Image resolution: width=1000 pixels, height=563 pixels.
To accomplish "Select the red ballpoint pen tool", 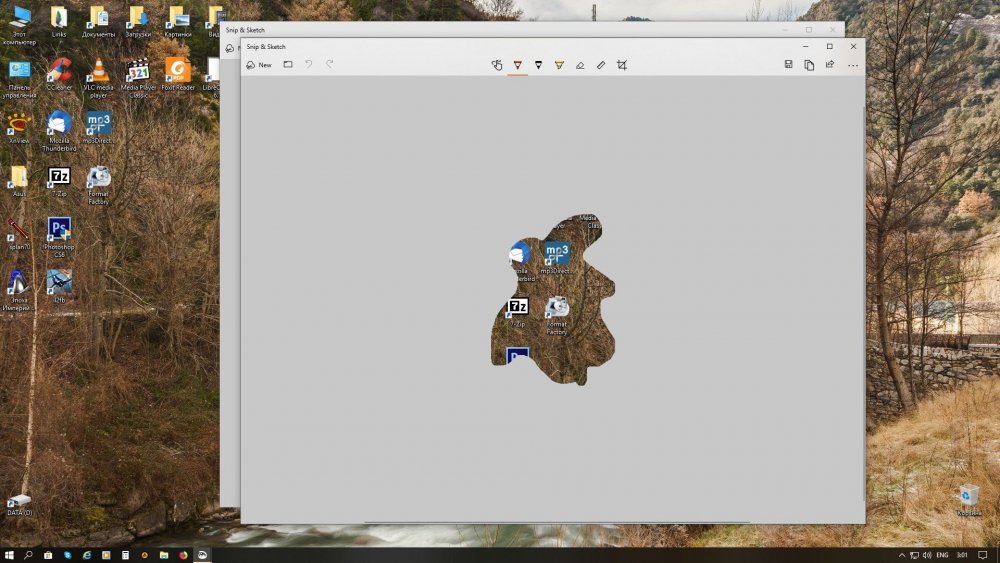I will [x=517, y=65].
